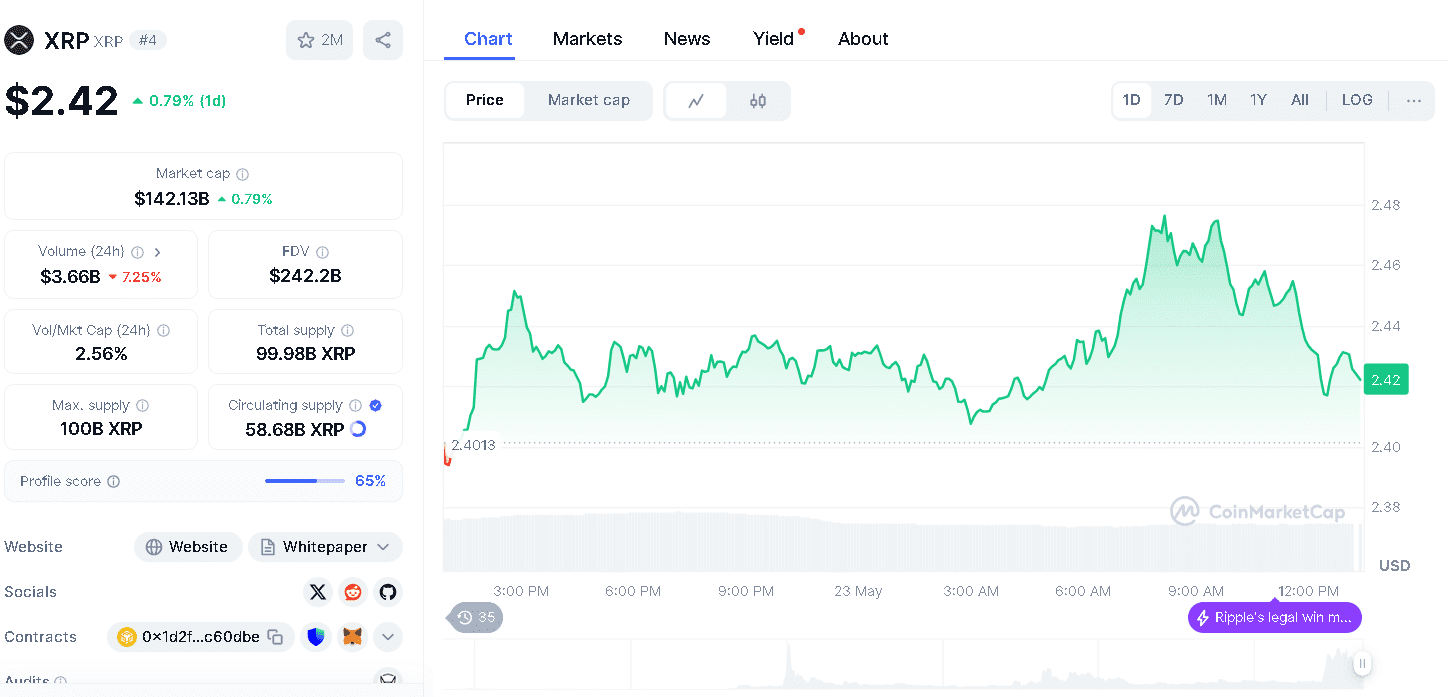Click circulating supply progress ring icon
Screen dimensions: 1448x697
tap(358, 429)
